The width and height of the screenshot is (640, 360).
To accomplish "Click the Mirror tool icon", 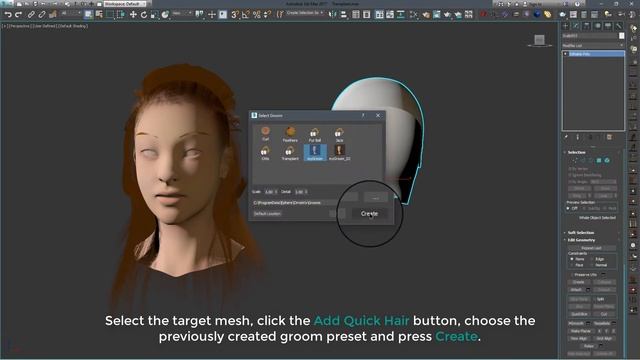I will point(333,15).
